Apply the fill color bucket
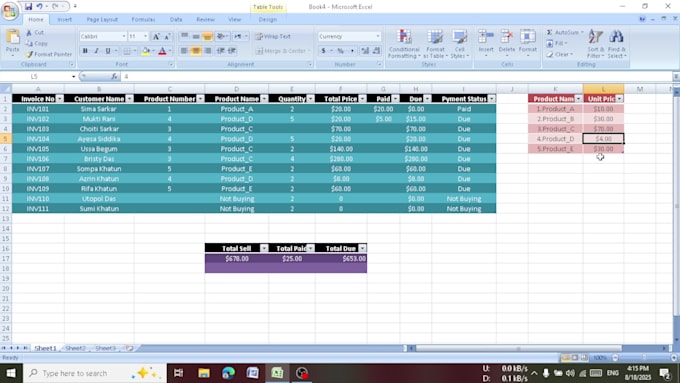680x383 pixels. 146,51
